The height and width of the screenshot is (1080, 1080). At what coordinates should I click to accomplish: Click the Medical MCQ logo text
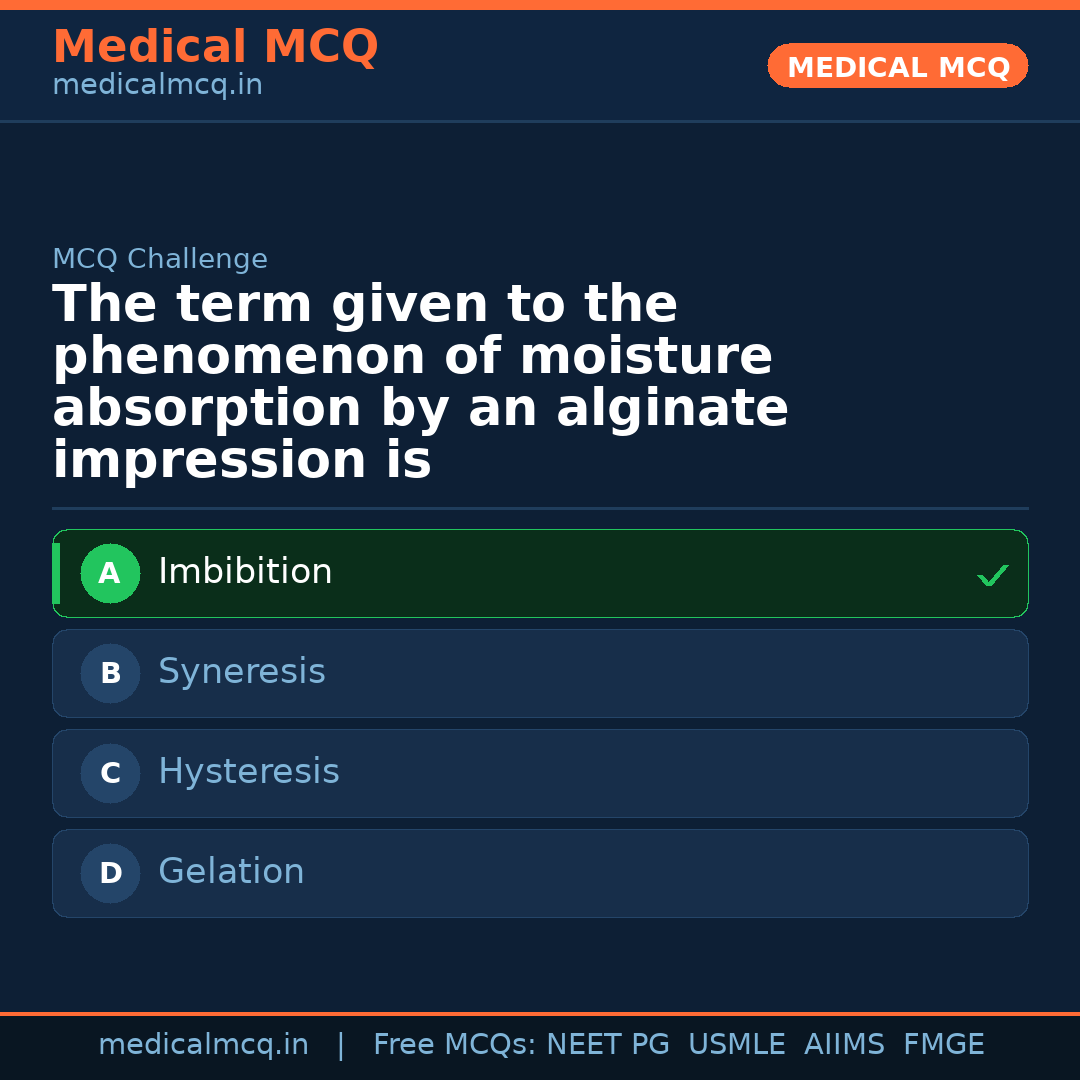click(x=215, y=46)
